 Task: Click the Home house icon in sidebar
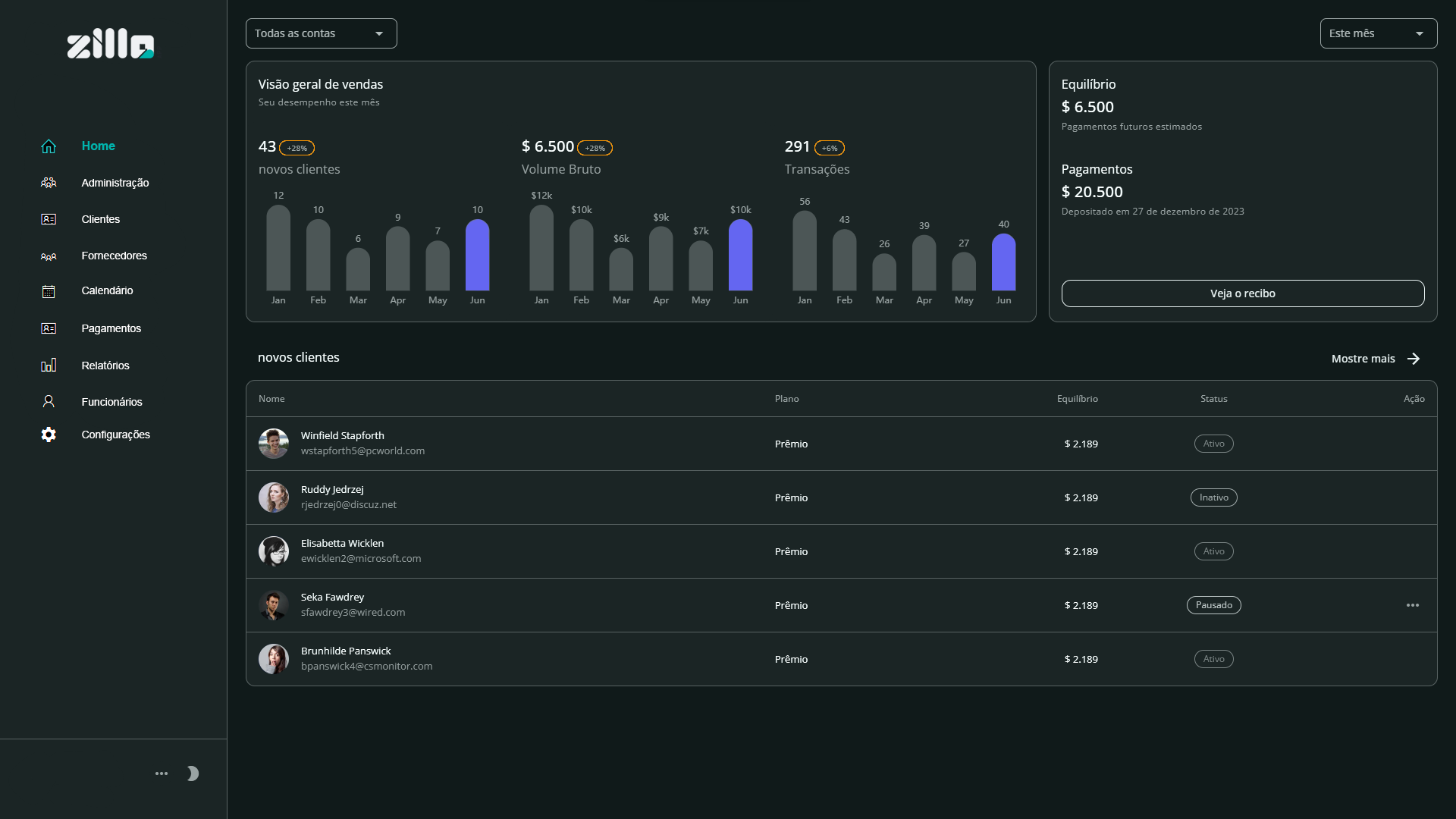coord(49,146)
